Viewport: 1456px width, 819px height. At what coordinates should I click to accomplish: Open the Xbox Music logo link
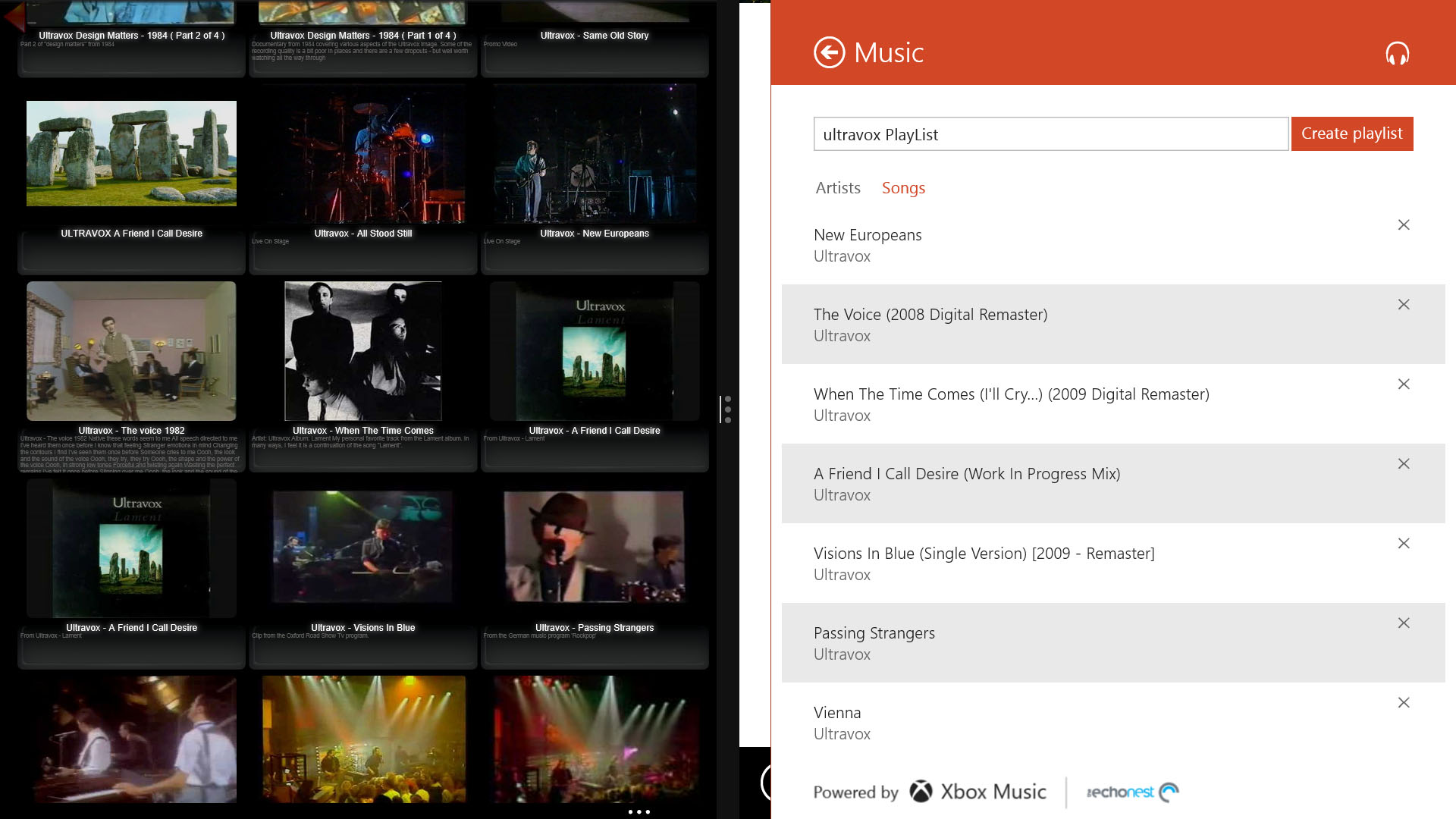point(978,792)
